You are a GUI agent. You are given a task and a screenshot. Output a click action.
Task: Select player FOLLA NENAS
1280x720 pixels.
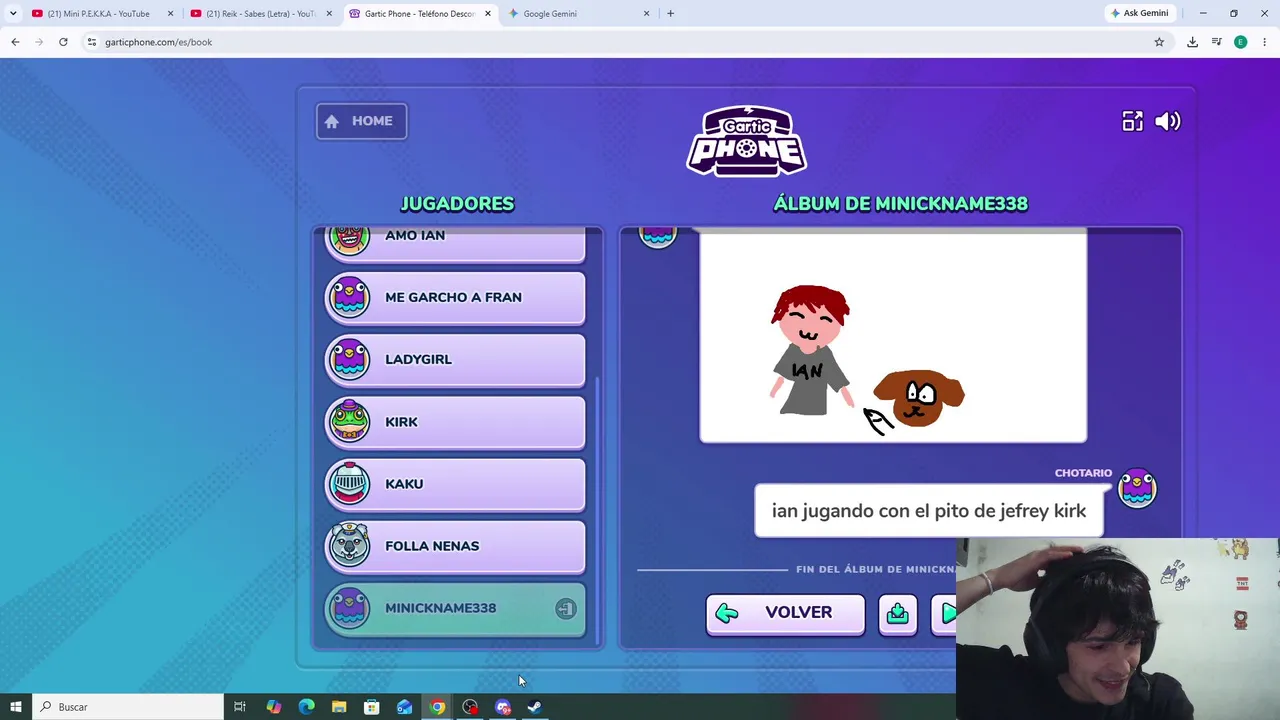[455, 545]
